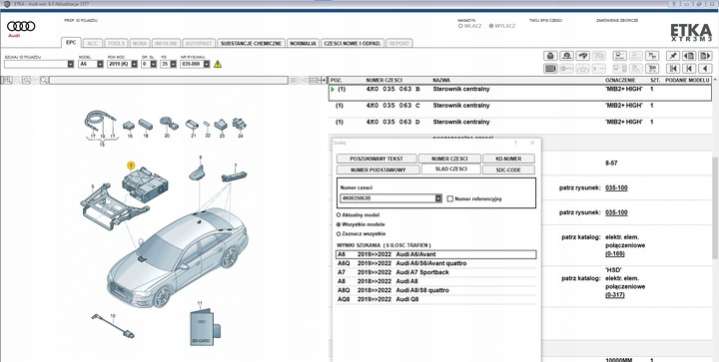Open the NORMALIA tab
Viewport: 719px width, 362px height.
tap(303, 43)
